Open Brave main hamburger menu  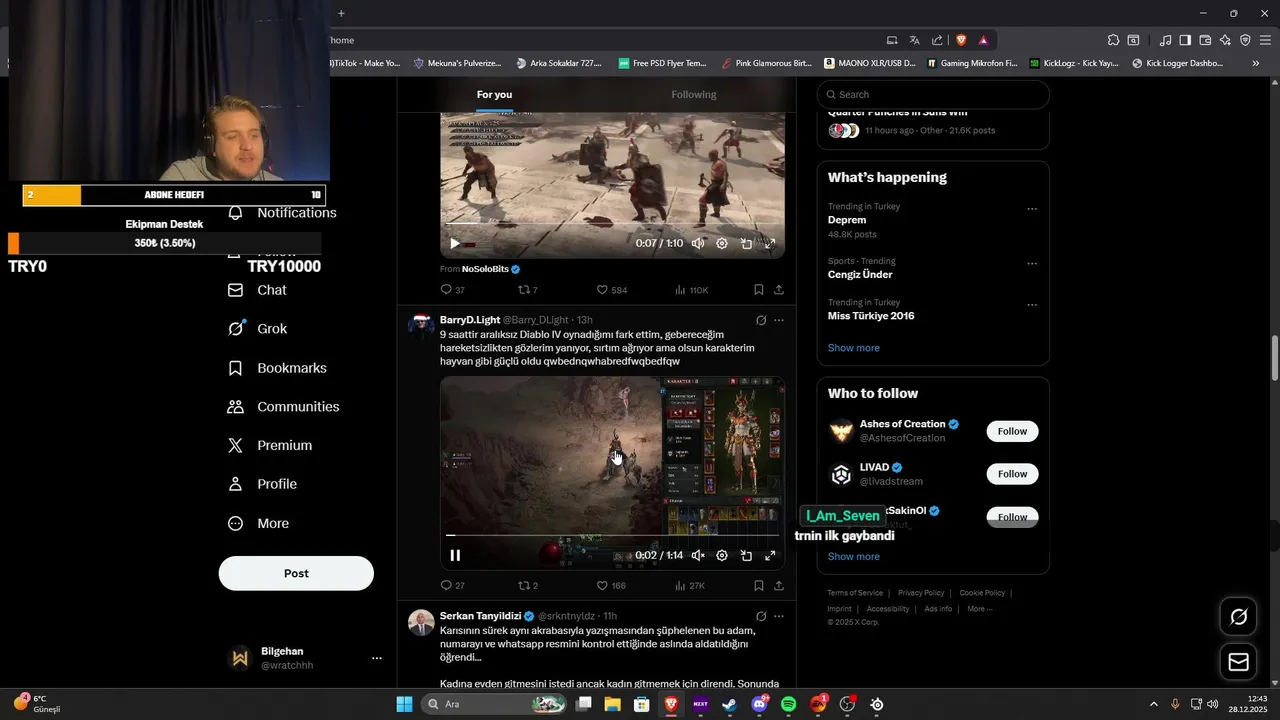click(x=1266, y=40)
